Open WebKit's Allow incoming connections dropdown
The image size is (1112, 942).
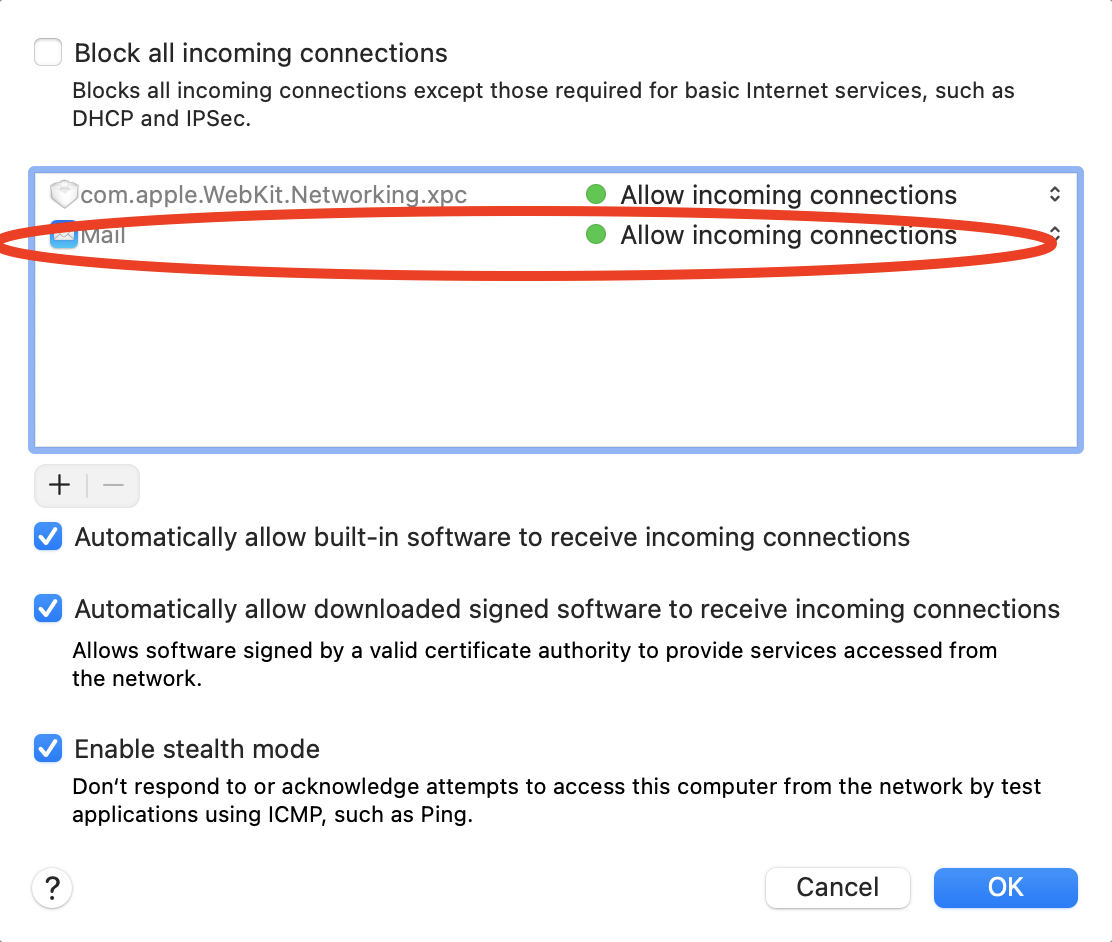(788, 195)
